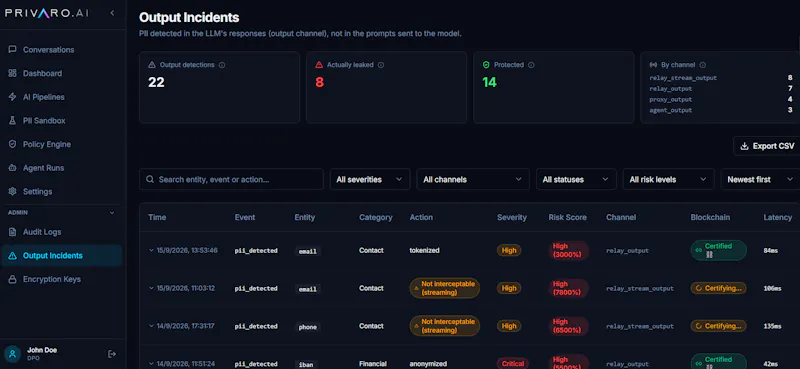Click the Privaro.AI logo
Viewport: 800px width, 369px height.
point(46,13)
